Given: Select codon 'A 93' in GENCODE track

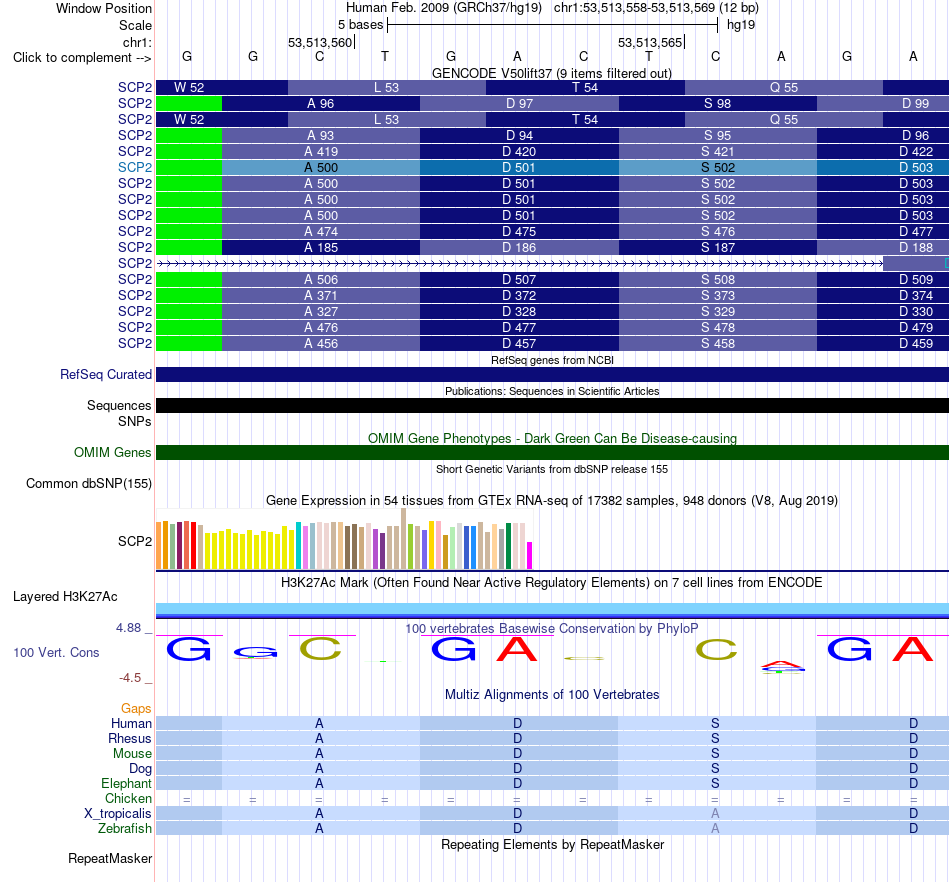Looking at the screenshot, I should pos(321,135).
